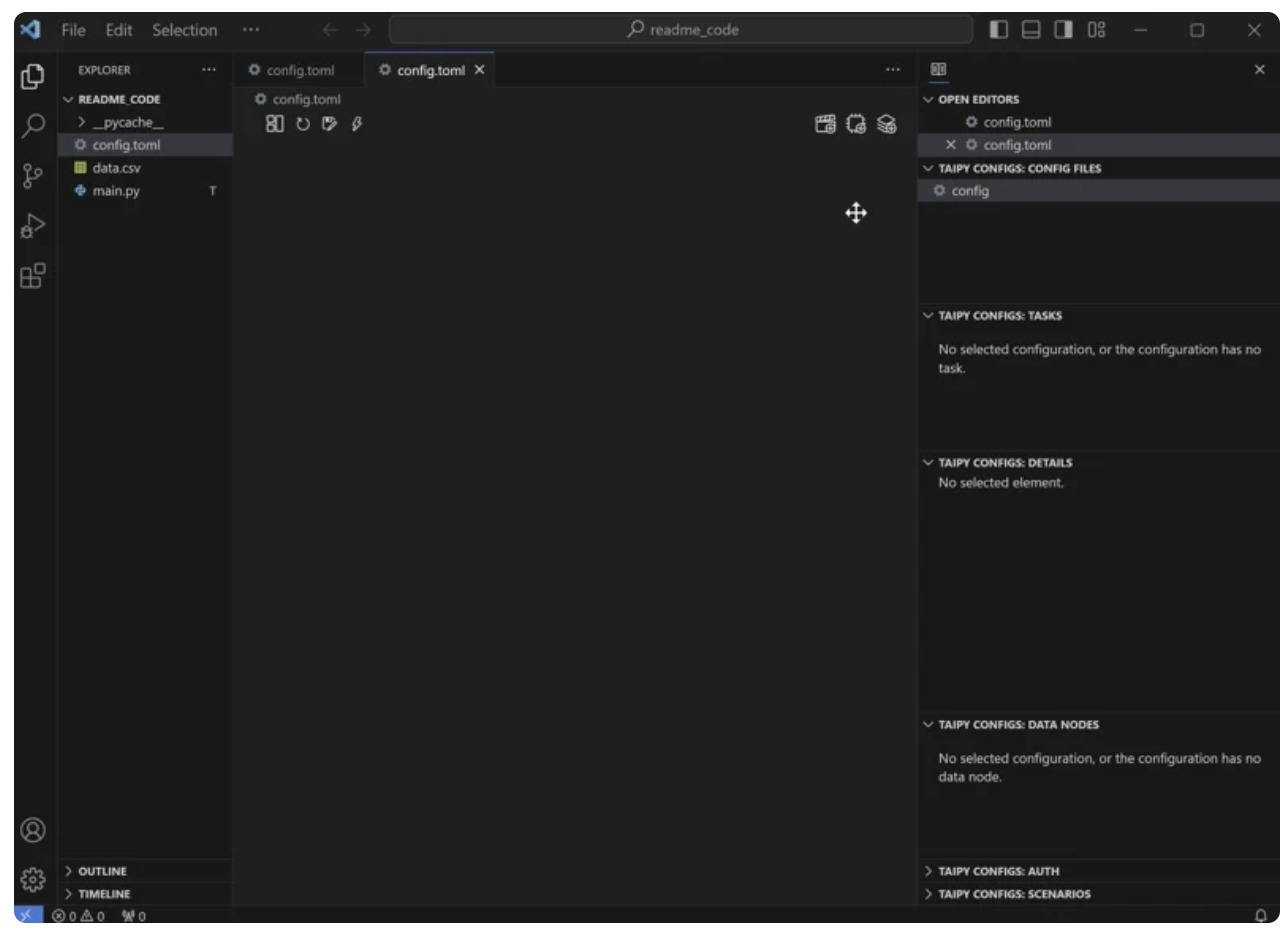1287x932 pixels.
Task: Open editor more actions ellipsis
Action: pyautogui.click(x=892, y=70)
